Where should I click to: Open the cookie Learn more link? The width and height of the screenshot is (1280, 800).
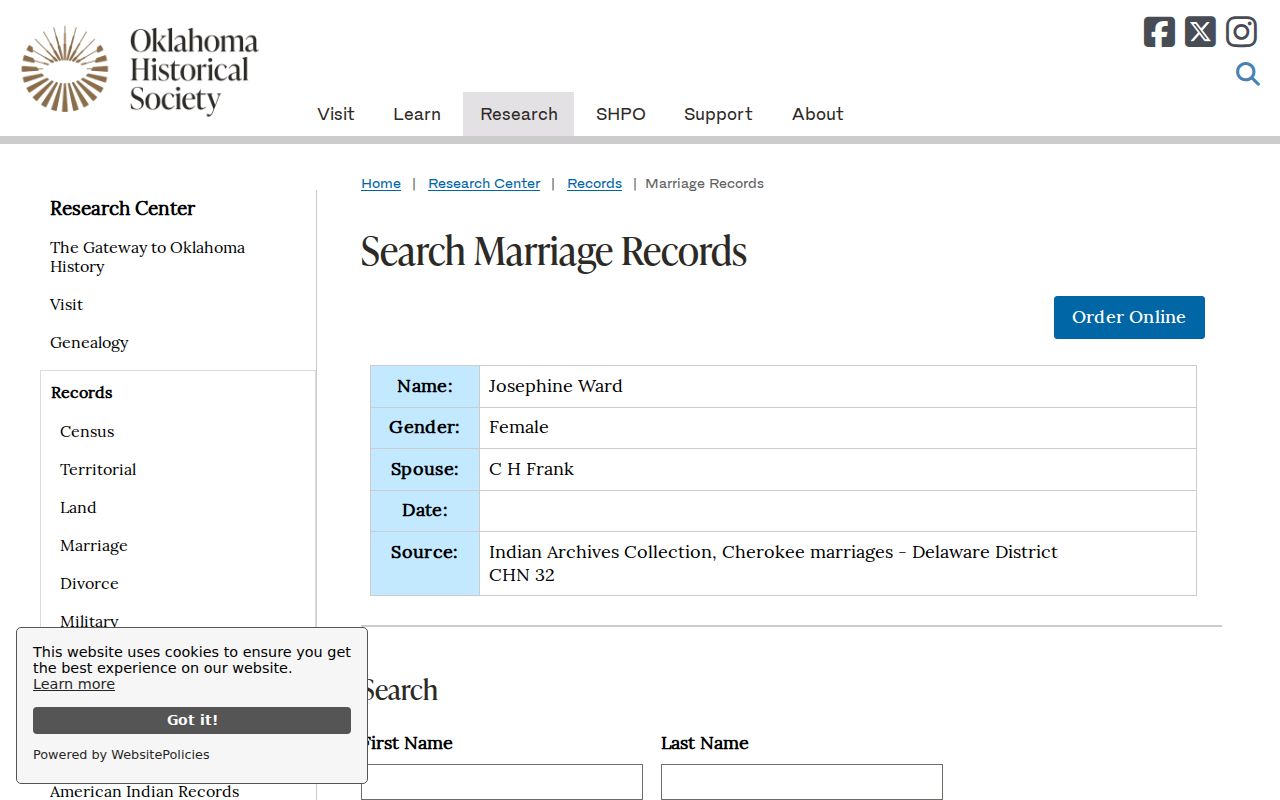[74, 684]
